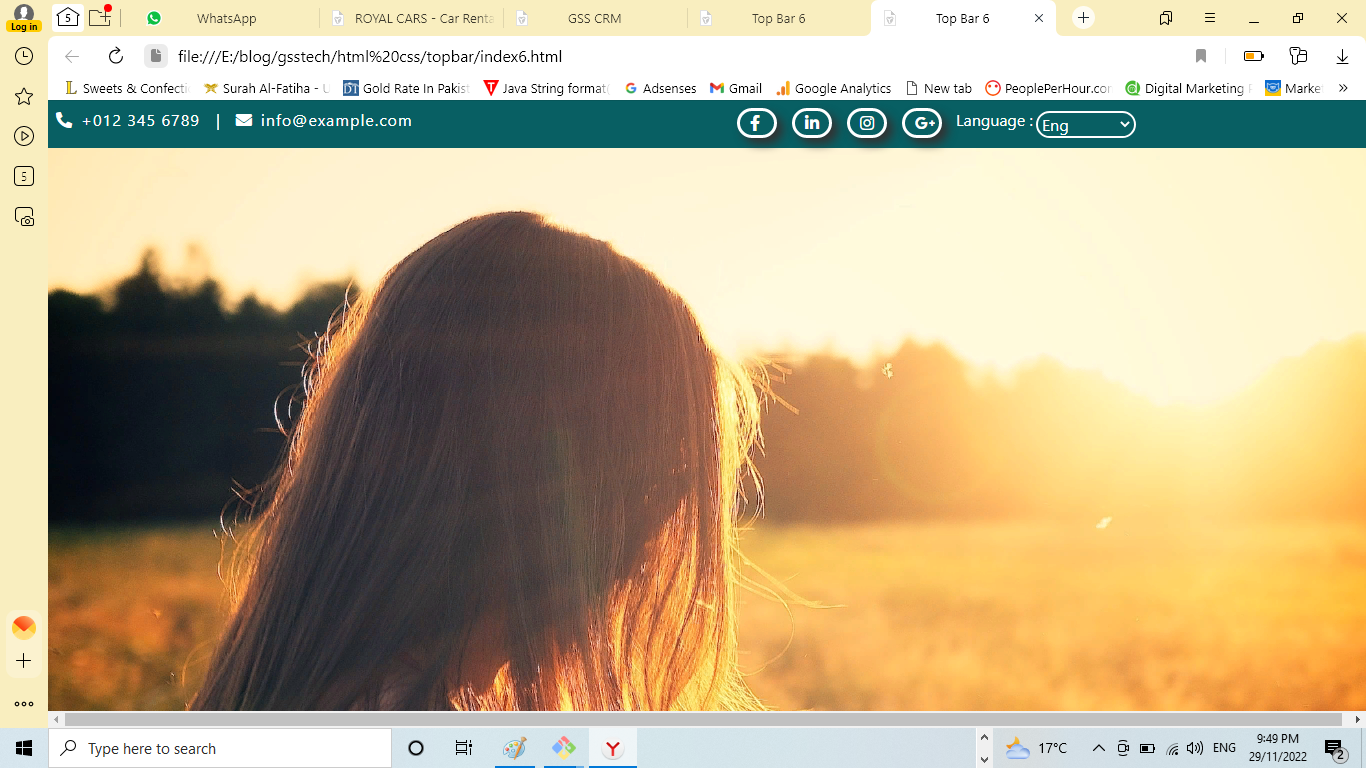
Task: Open the Gmail bookmark
Action: click(x=736, y=88)
